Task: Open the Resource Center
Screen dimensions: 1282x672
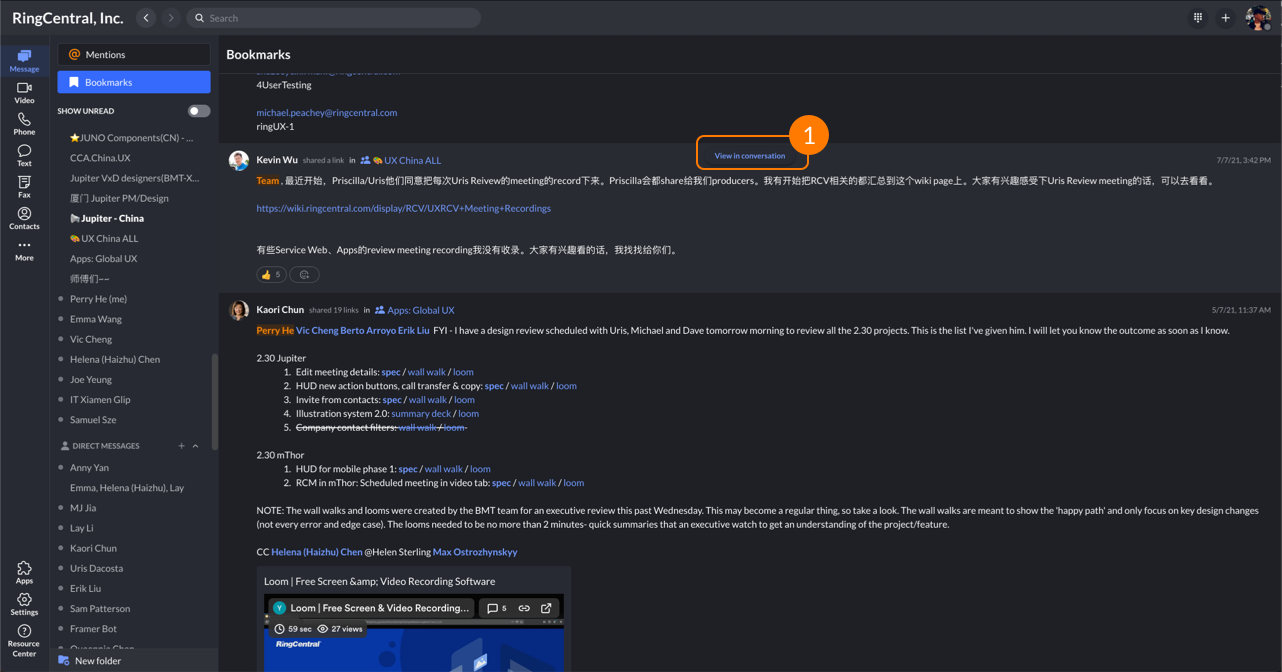Action: pyautogui.click(x=24, y=640)
